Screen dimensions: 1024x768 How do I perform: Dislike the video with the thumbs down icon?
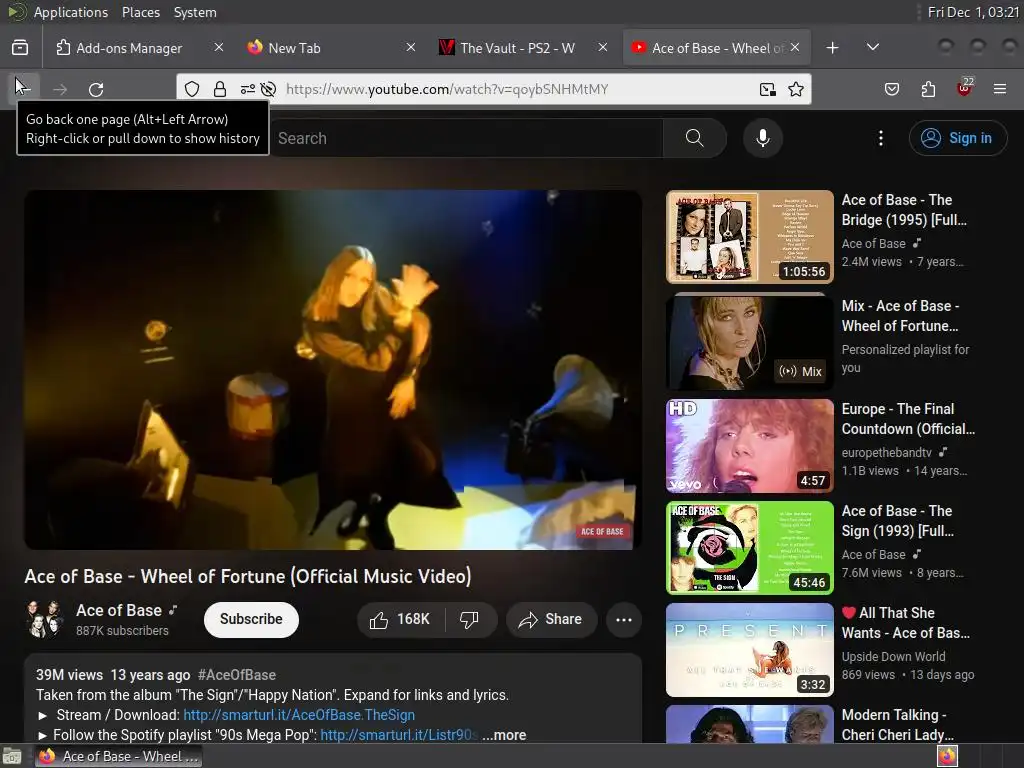click(470, 619)
